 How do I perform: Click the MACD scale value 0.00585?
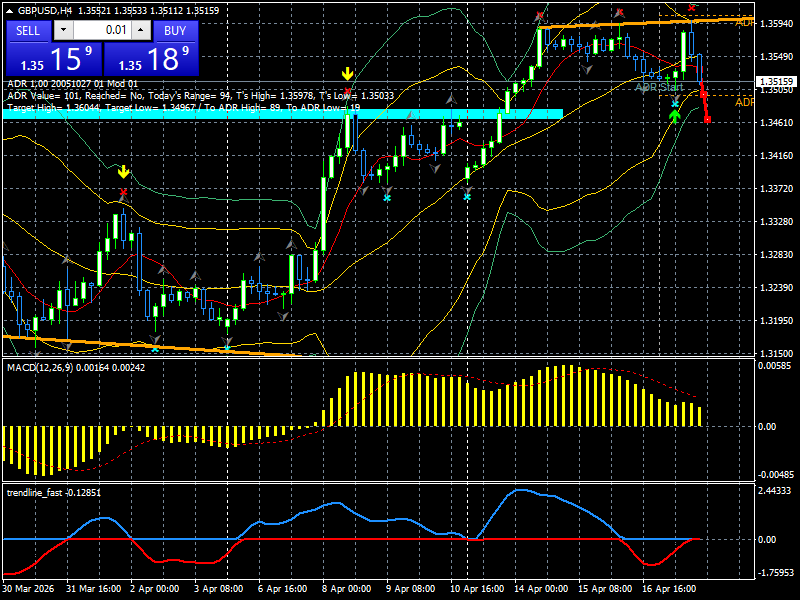[774, 366]
